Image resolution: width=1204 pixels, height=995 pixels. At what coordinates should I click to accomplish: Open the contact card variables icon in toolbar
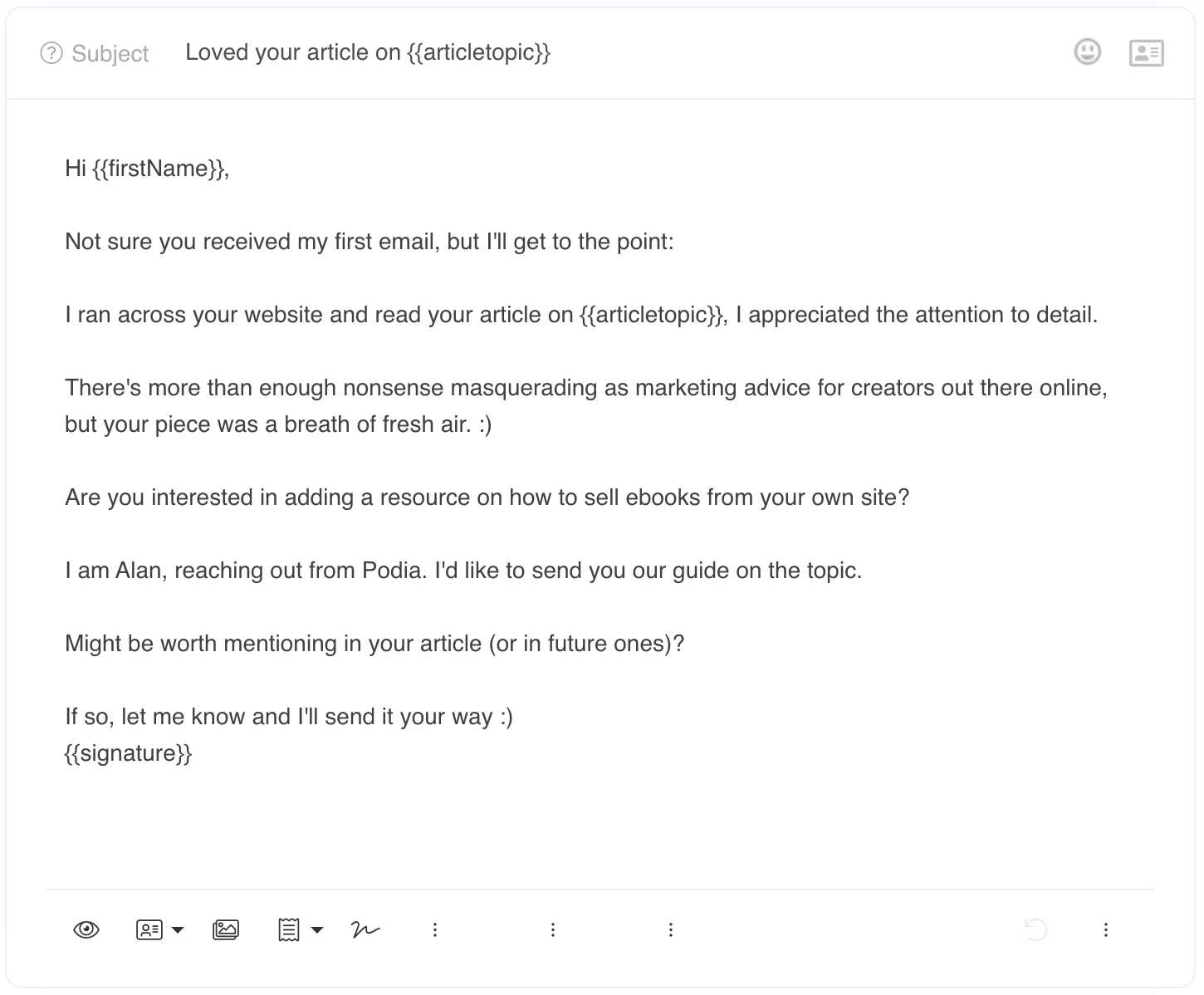[x=149, y=929]
